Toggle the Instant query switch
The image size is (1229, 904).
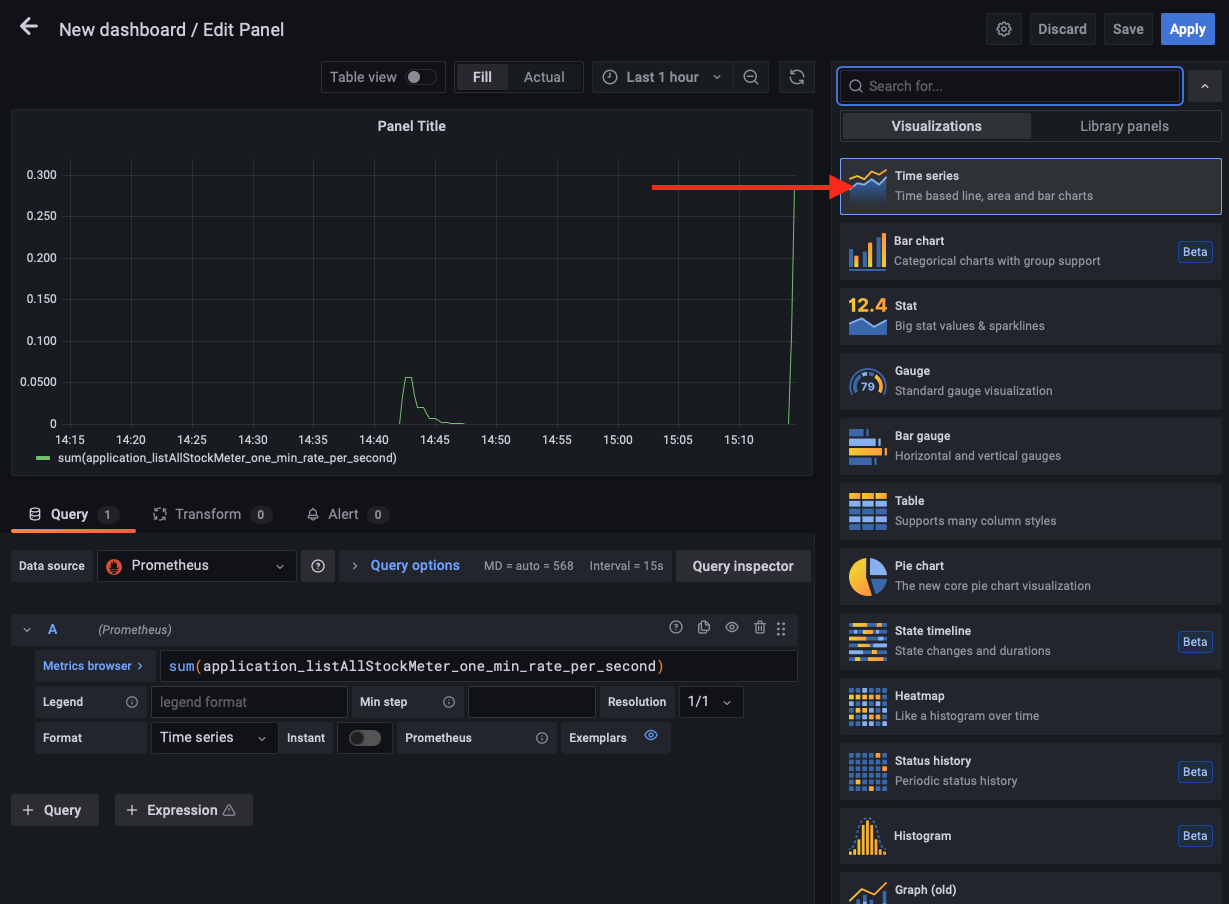click(x=365, y=738)
